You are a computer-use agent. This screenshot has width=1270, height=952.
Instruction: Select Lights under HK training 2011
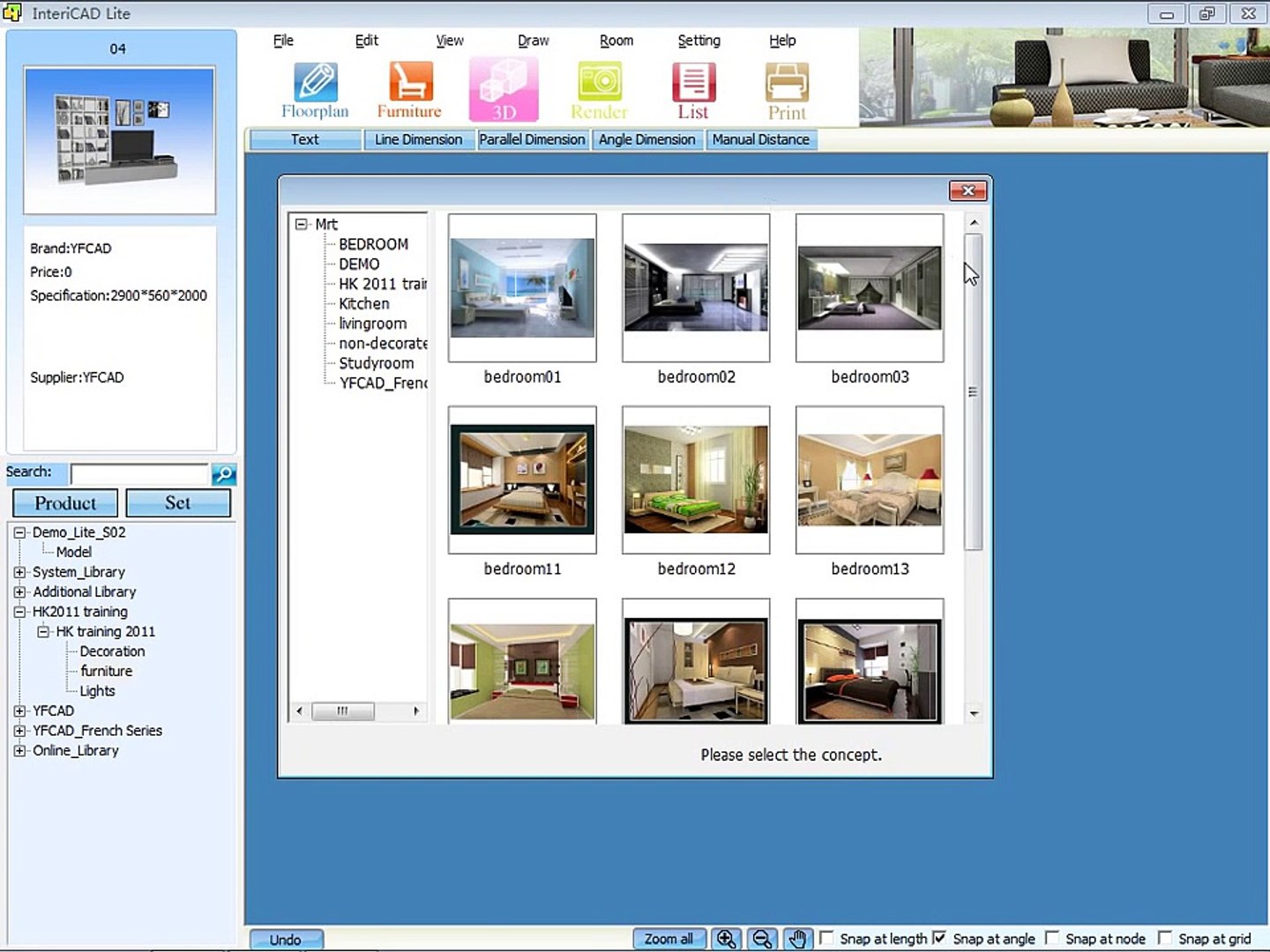pyautogui.click(x=97, y=691)
